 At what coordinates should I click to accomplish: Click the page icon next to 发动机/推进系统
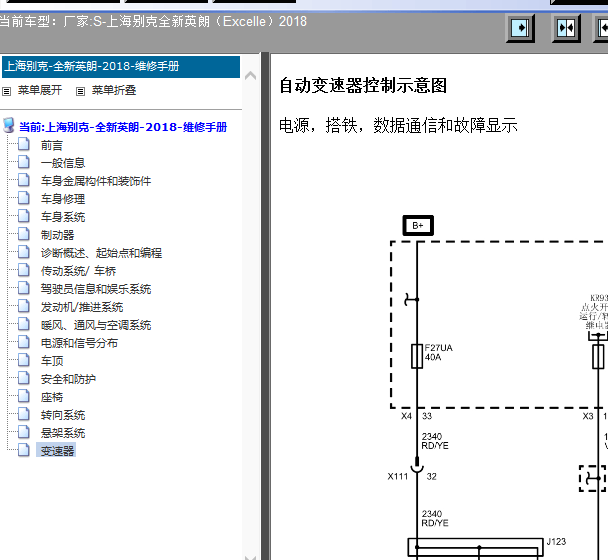(x=24, y=306)
